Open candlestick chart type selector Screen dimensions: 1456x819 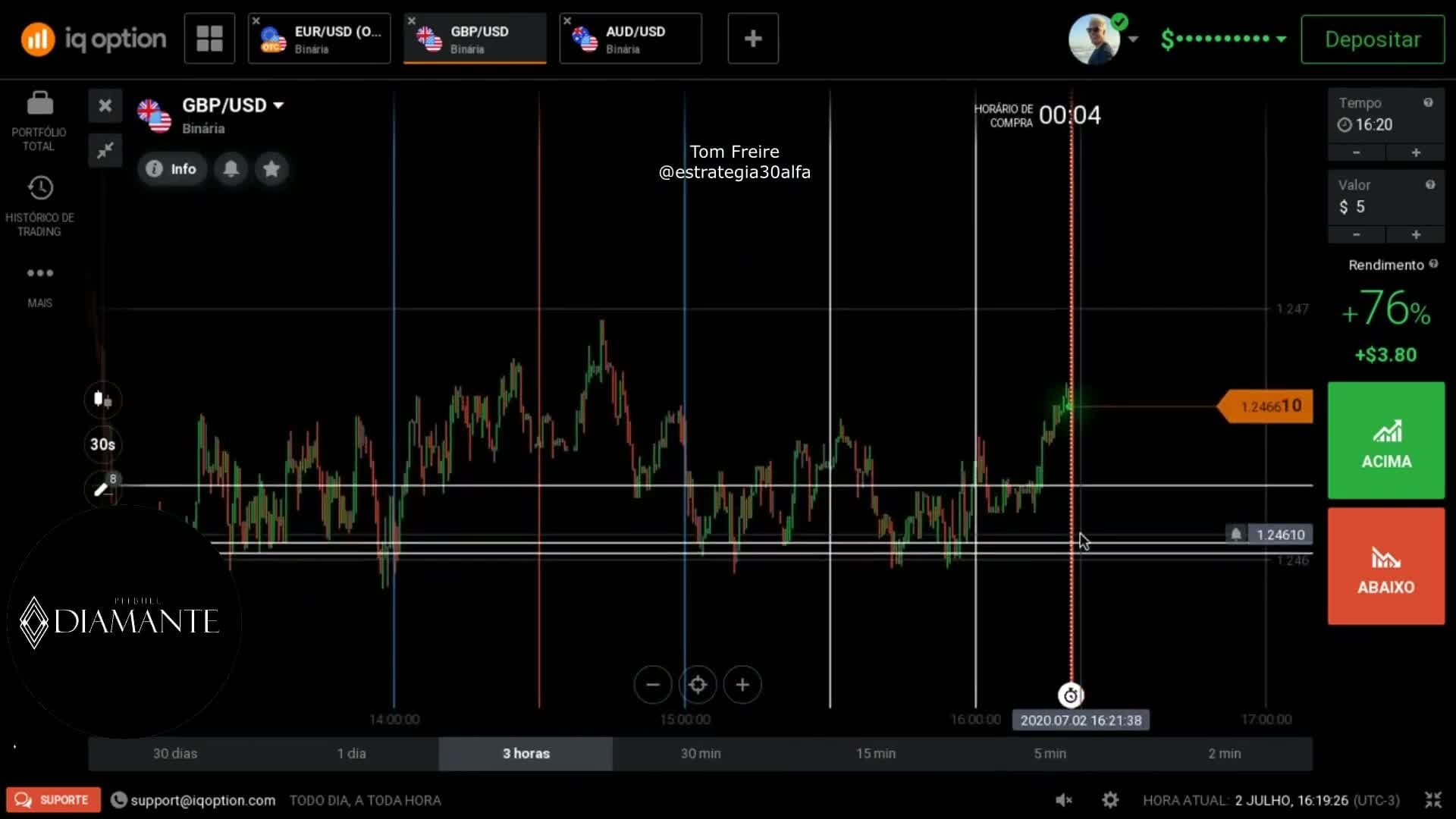tap(102, 400)
